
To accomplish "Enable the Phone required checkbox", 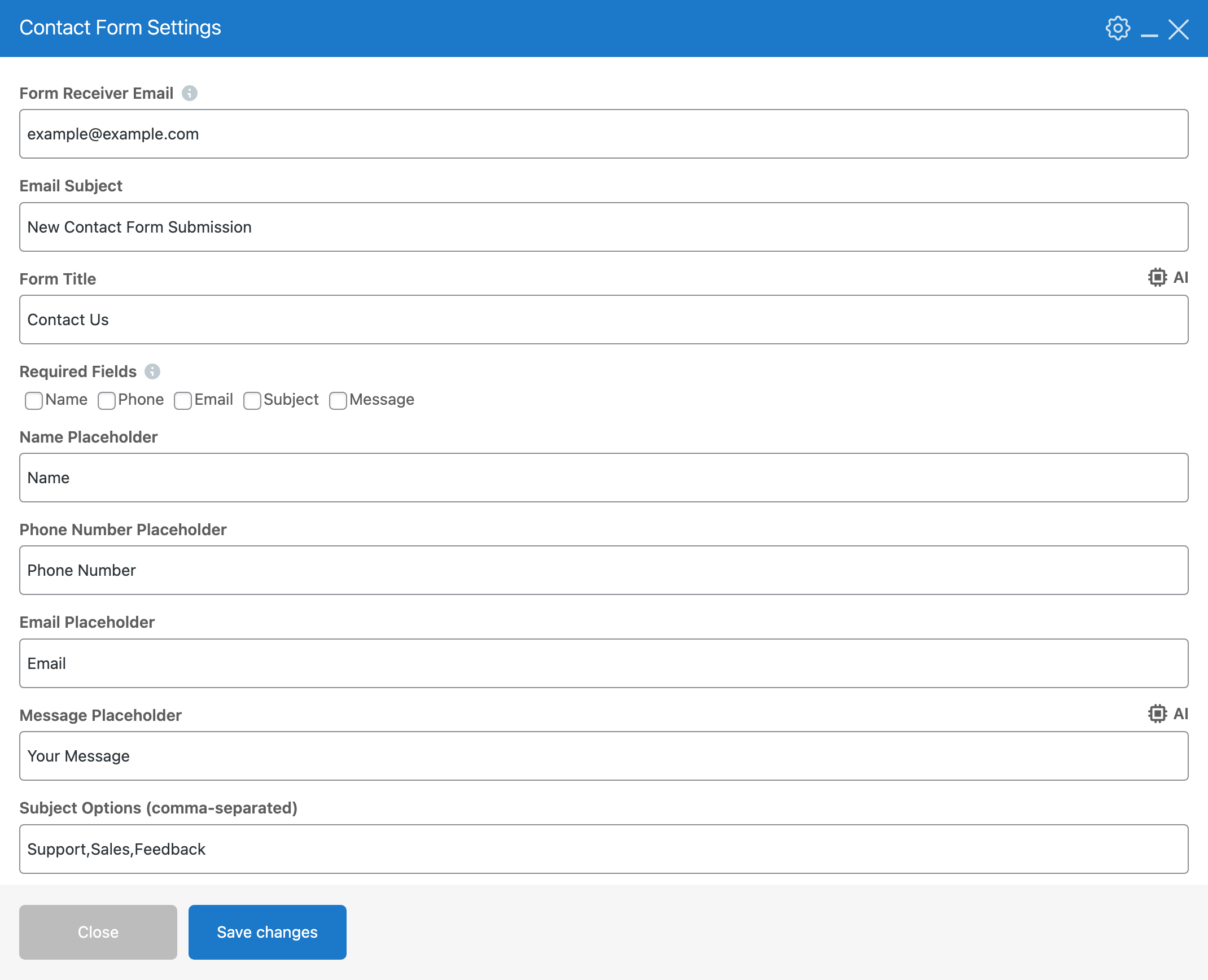I will pos(106,401).
